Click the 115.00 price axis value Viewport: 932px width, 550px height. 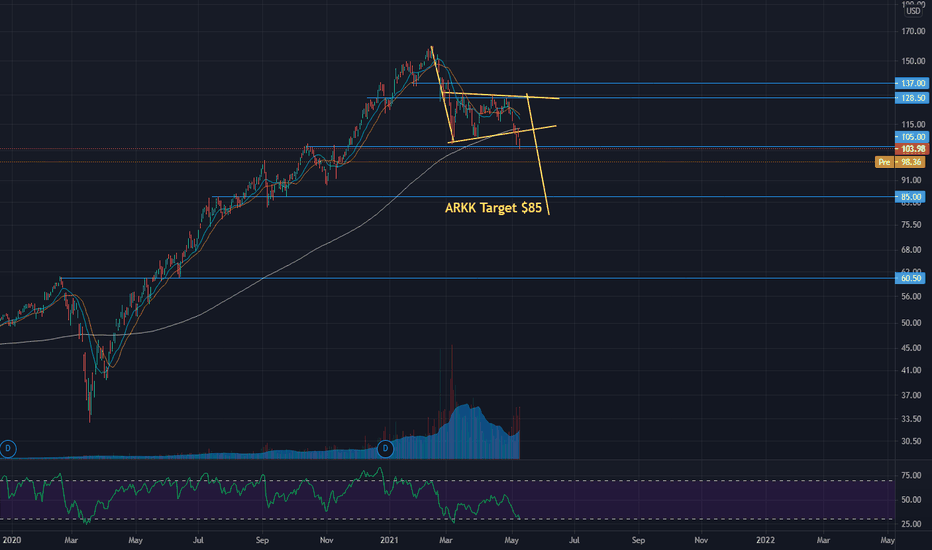913,124
